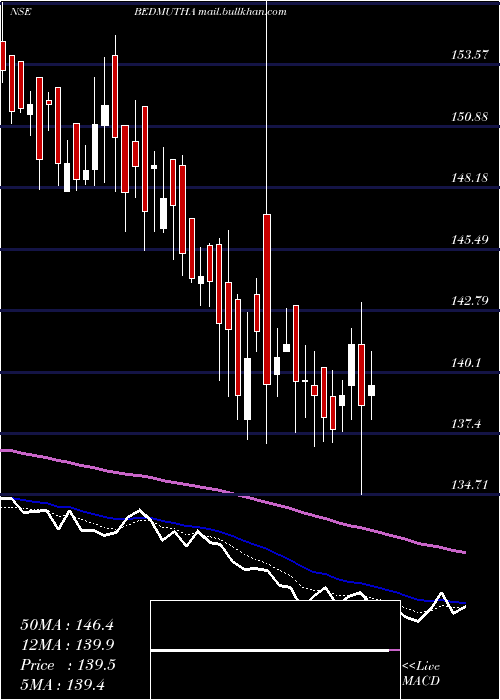Screen dimensions: 500x700
Task: Click the NSE exchange label
Action: click(22, 12)
